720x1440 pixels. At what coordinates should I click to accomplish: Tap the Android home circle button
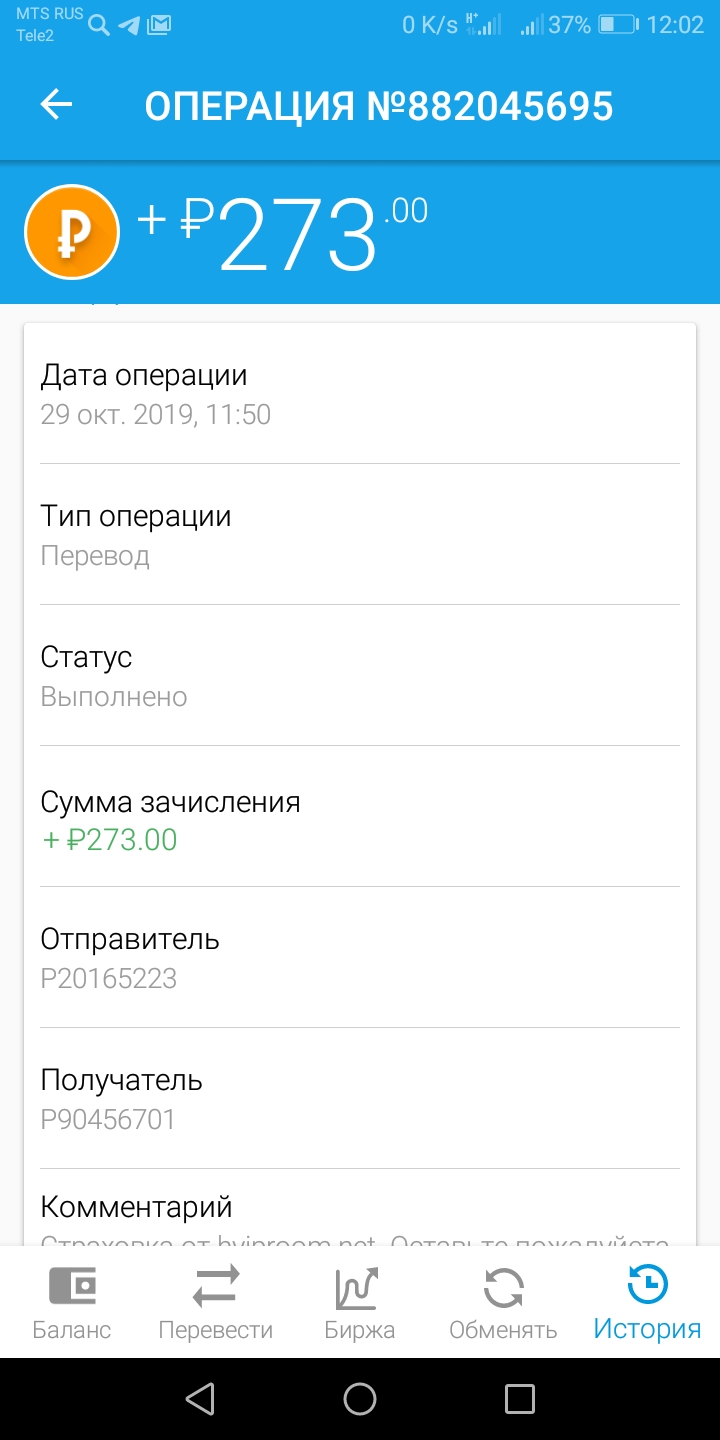360,1399
